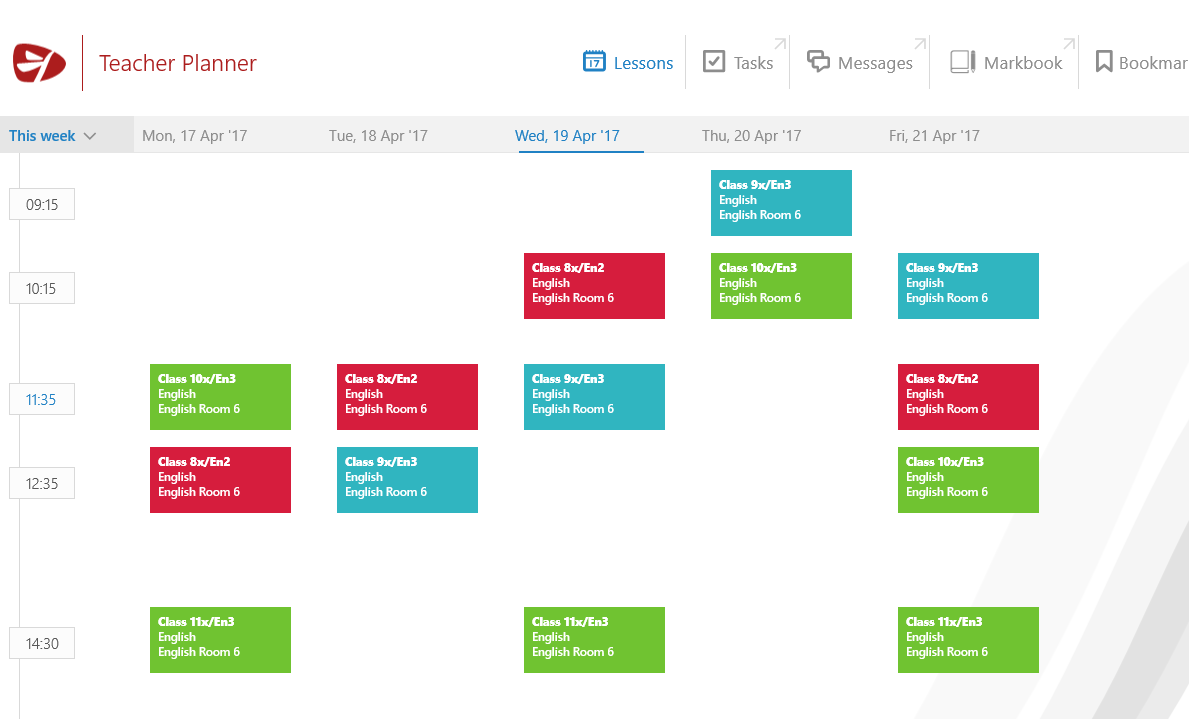This screenshot has height=719, width=1189.
Task: Click the Bookmarks ribbon icon
Action: [1104, 62]
